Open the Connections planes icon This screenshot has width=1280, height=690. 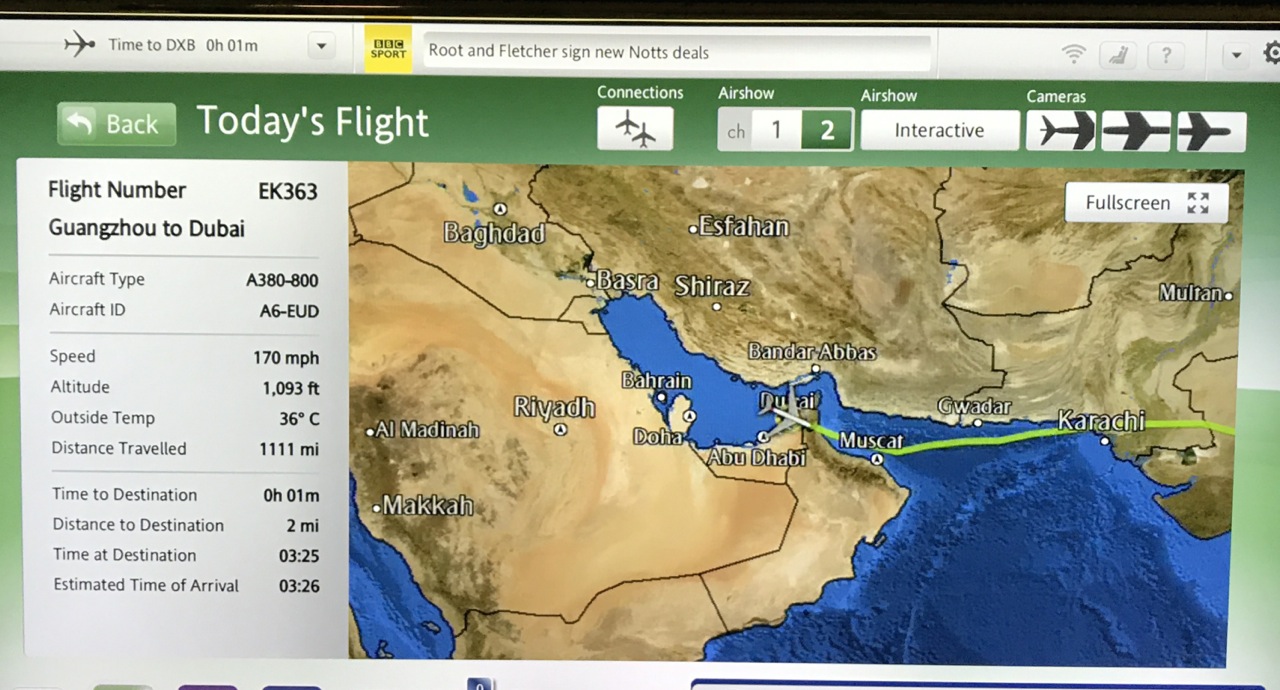(x=635, y=128)
